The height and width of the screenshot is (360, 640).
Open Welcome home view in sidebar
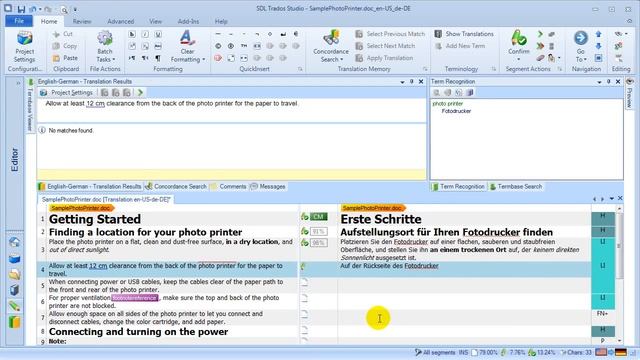tap(14, 242)
